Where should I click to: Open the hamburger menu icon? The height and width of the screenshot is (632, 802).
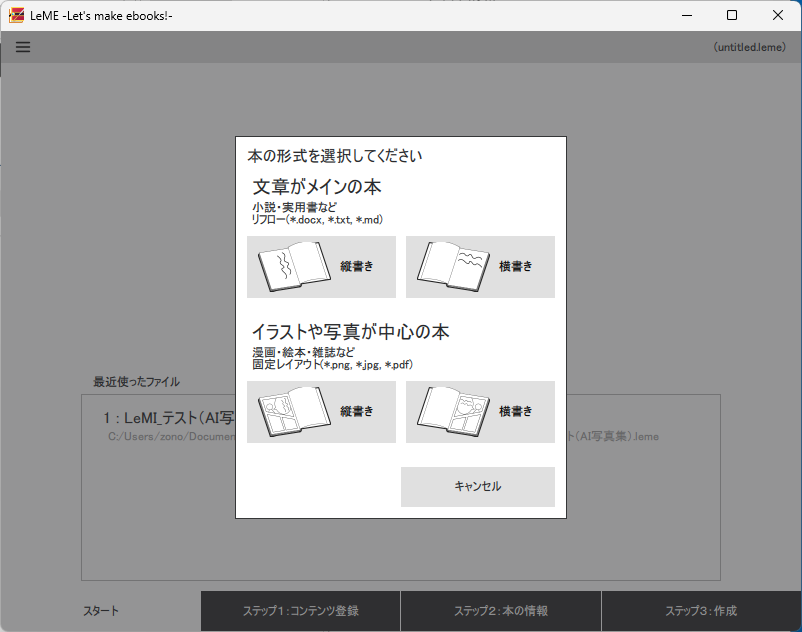(x=23, y=47)
